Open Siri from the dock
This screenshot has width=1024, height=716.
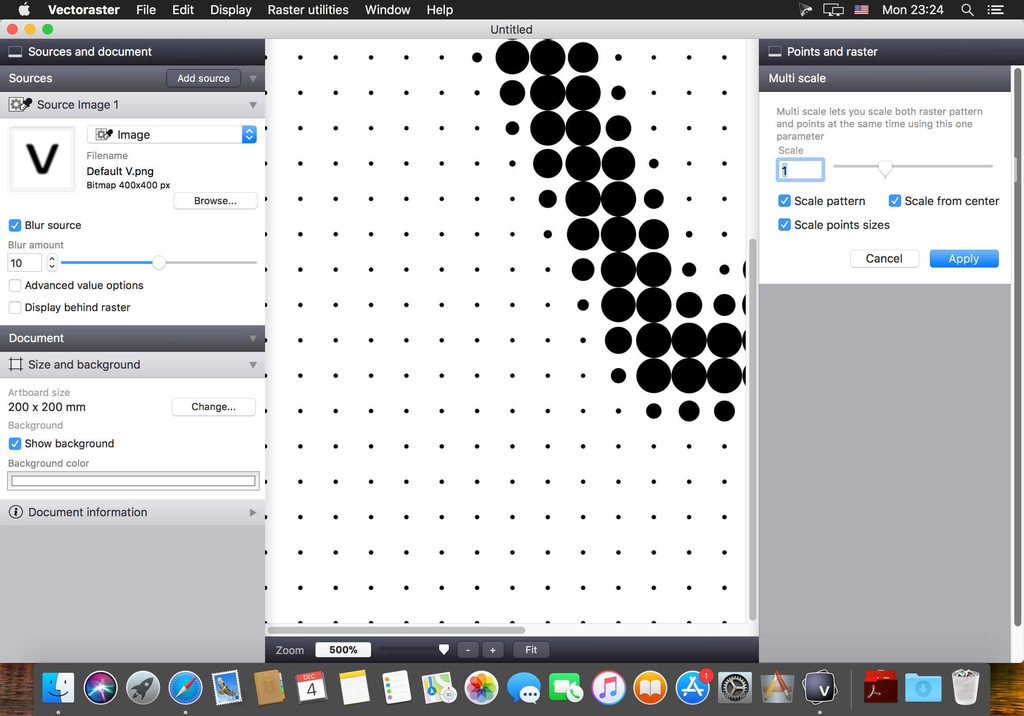pyautogui.click(x=101, y=688)
